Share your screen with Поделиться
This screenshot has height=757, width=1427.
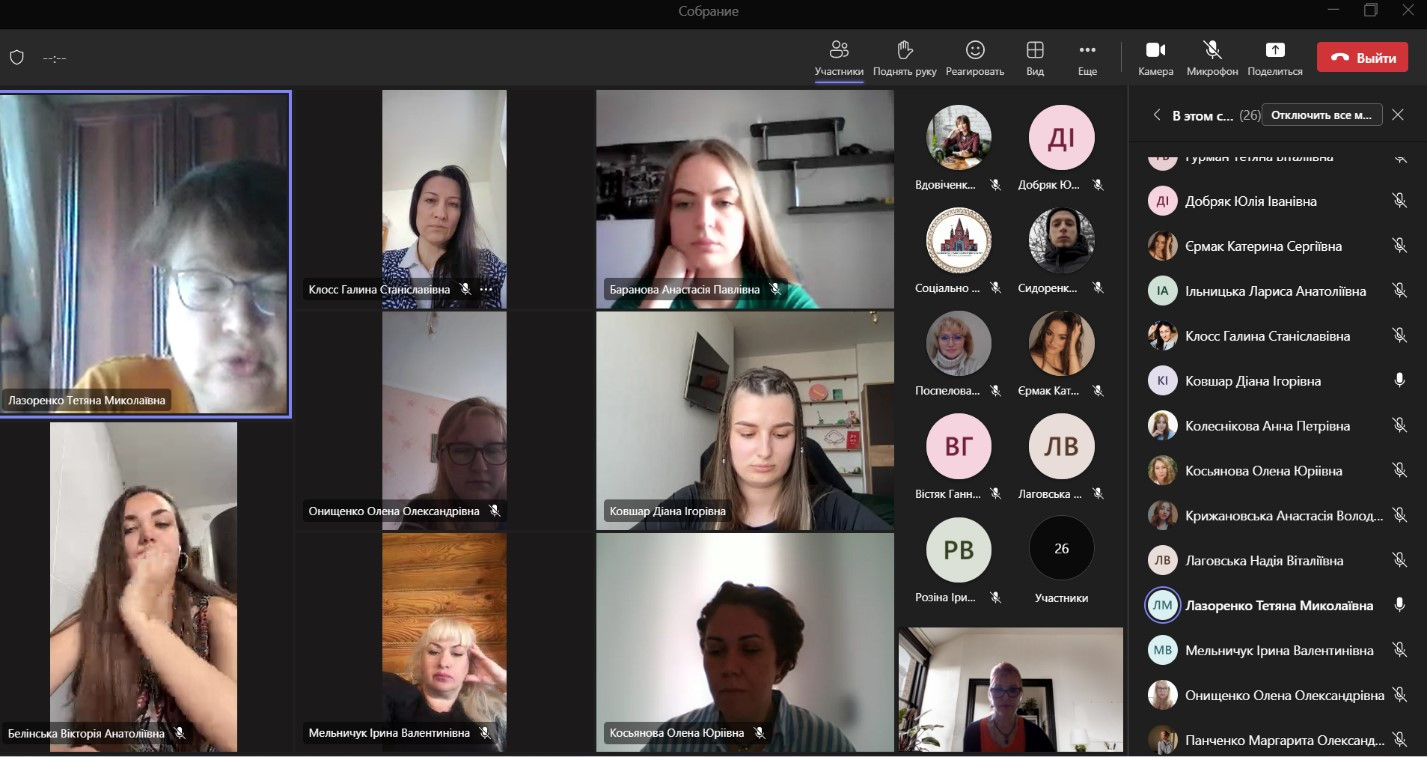[x=1275, y=58]
